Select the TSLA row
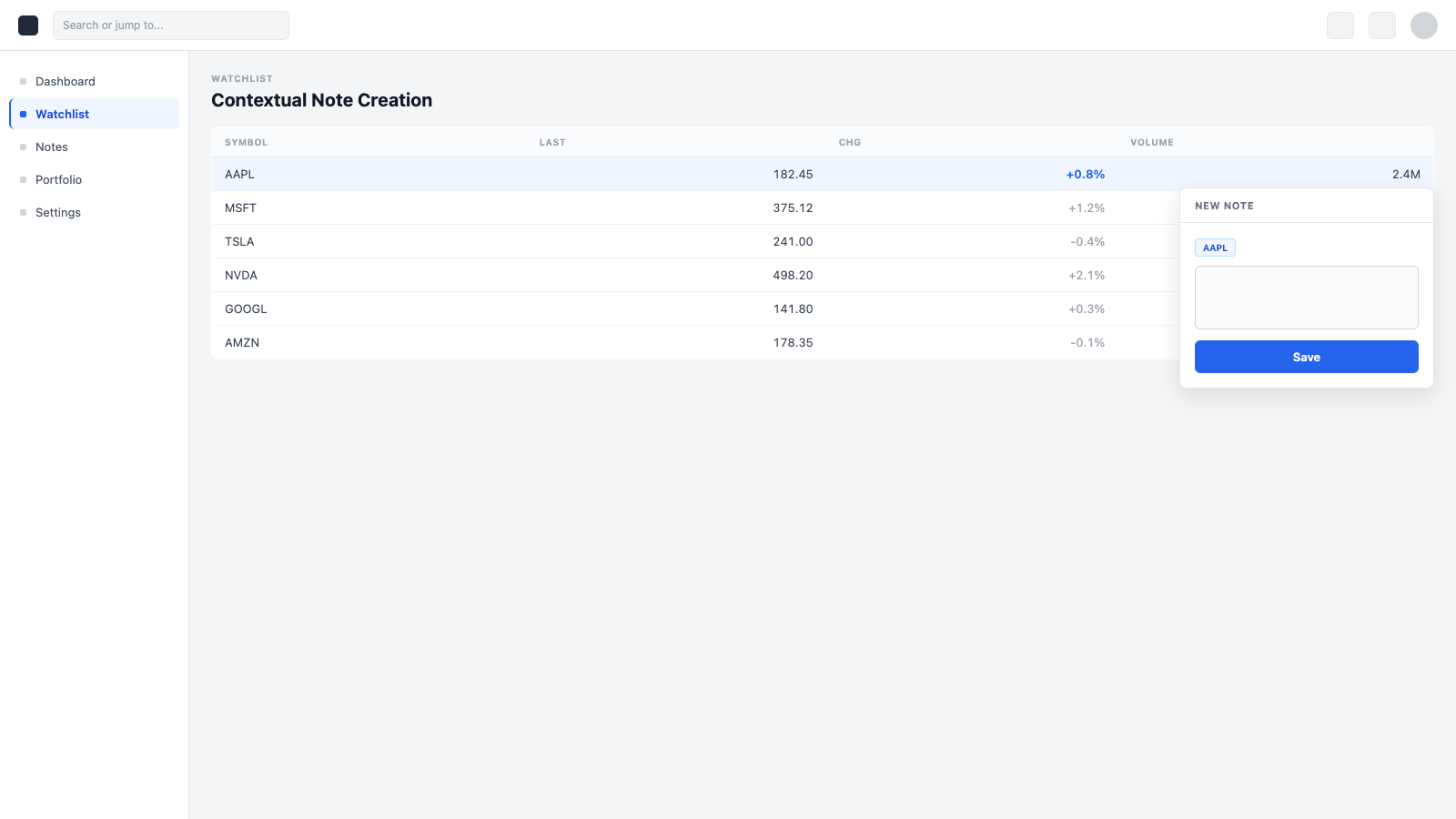Screen dimensions: 1456x819 tap(695, 241)
